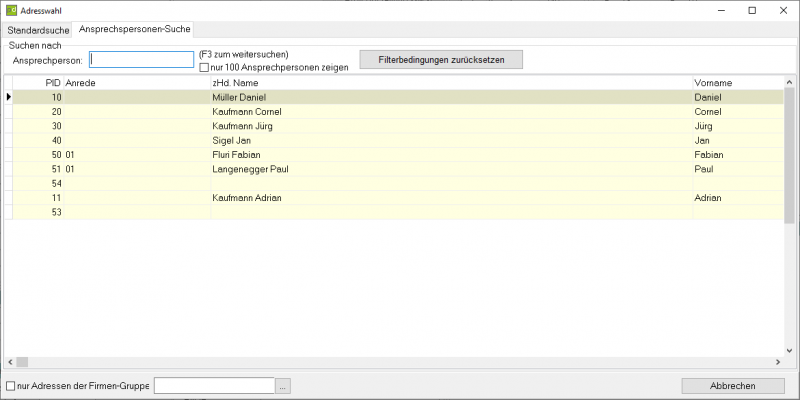Select row Müller Daniel

[x=398, y=97]
